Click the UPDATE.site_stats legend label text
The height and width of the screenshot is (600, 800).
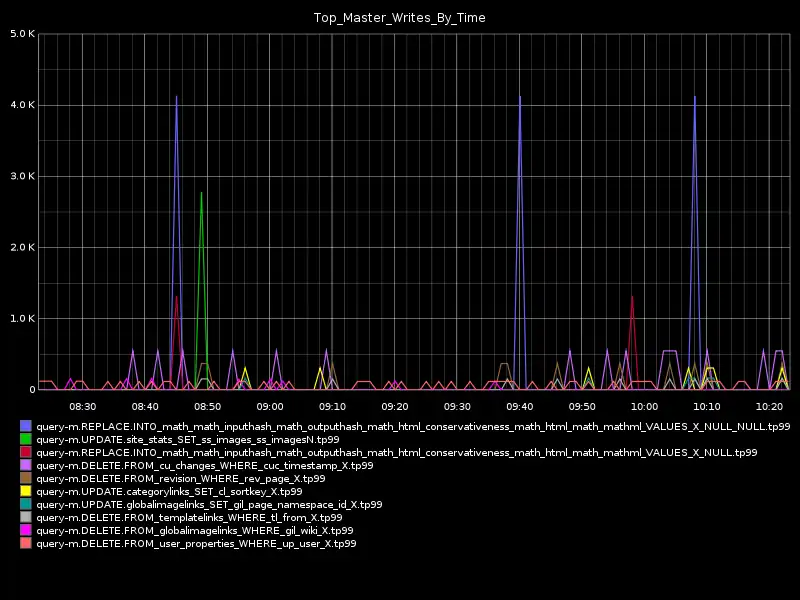pyautogui.click(x=187, y=439)
